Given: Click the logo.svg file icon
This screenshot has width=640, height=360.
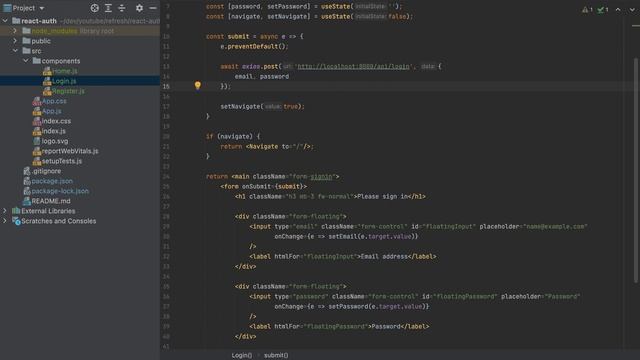Looking at the screenshot, I should coord(37,141).
